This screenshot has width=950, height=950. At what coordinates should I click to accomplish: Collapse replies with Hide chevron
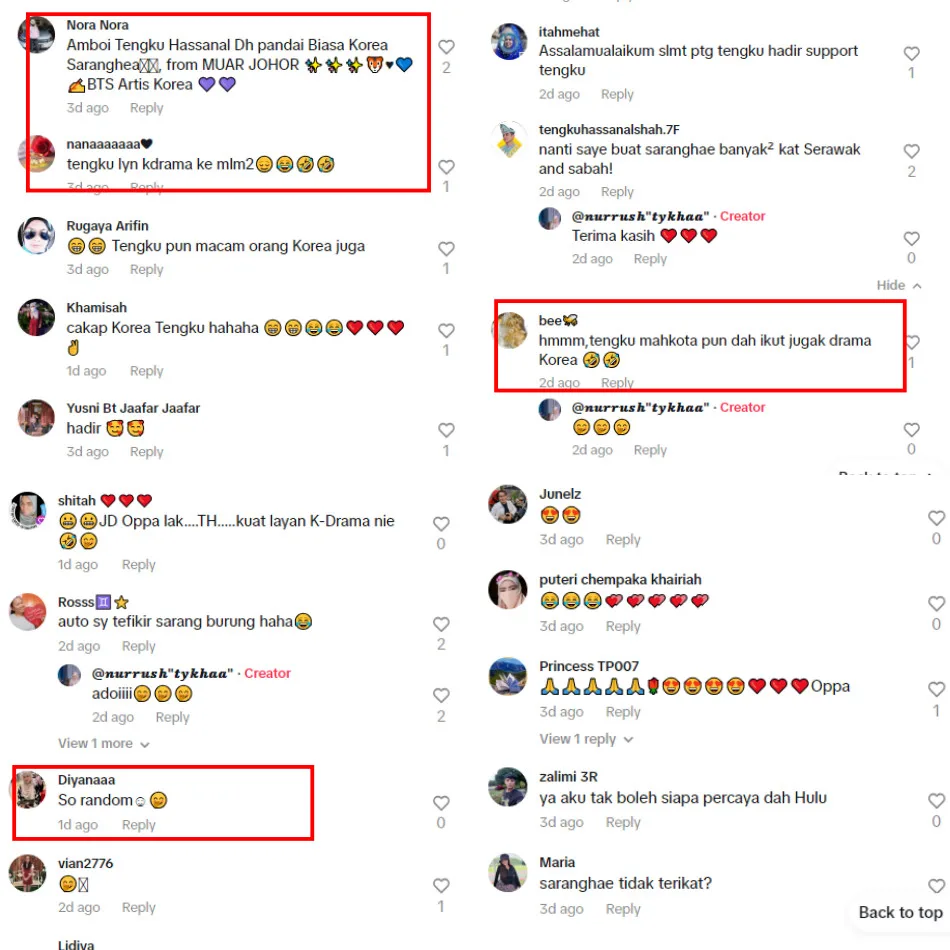[x=899, y=285]
